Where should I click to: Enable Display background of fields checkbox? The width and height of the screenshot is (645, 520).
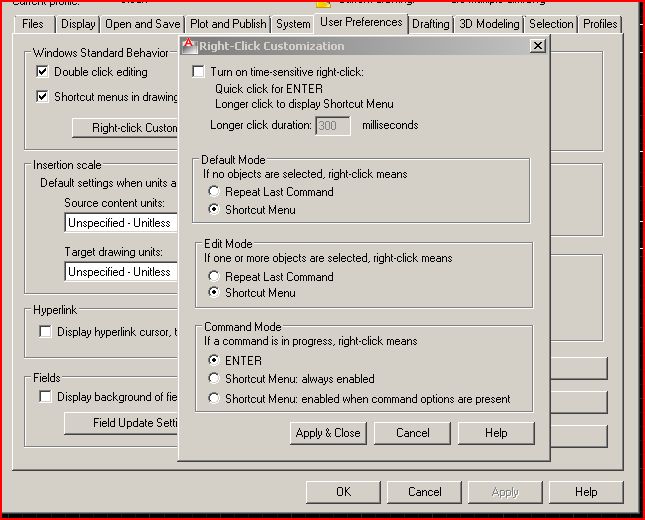45,397
